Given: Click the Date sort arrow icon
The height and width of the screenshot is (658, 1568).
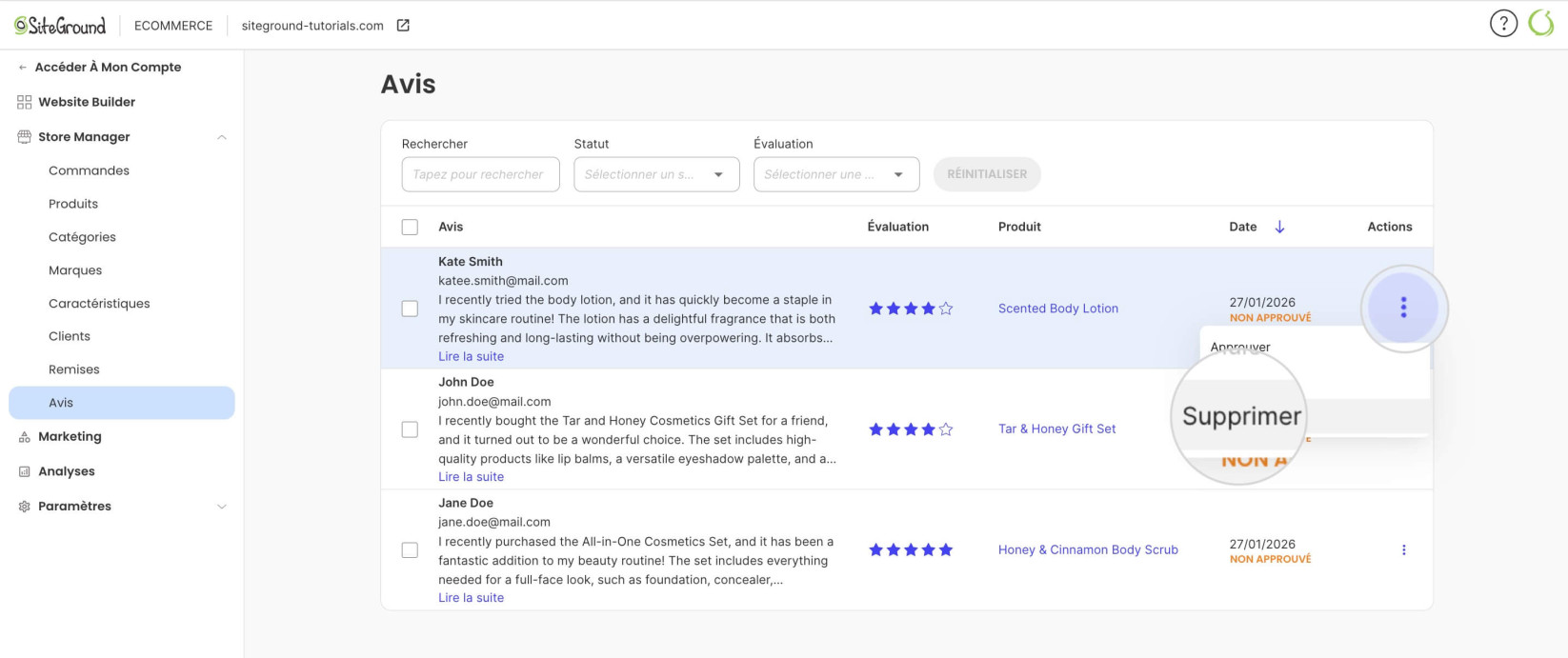Looking at the screenshot, I should [1279, 227].
